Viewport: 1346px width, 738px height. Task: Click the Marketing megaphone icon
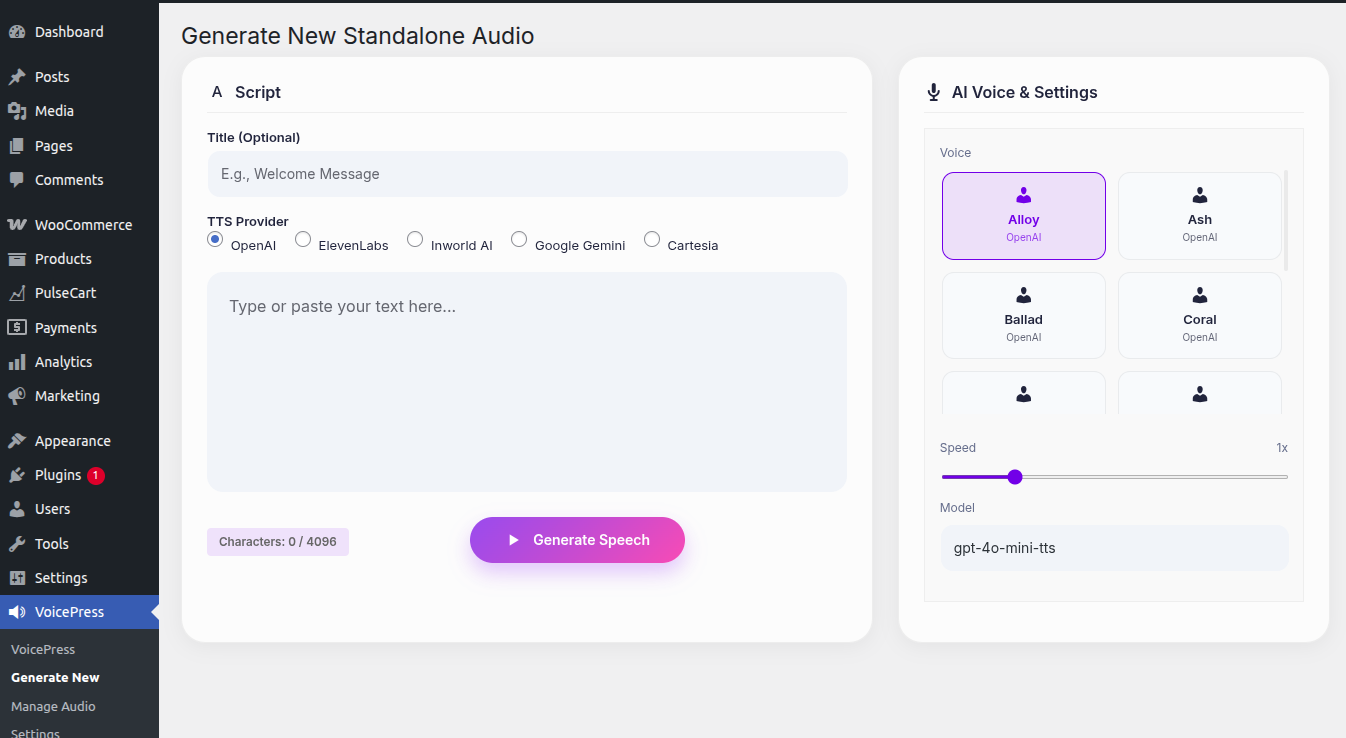pyautogui.click(x=17, y=396)
